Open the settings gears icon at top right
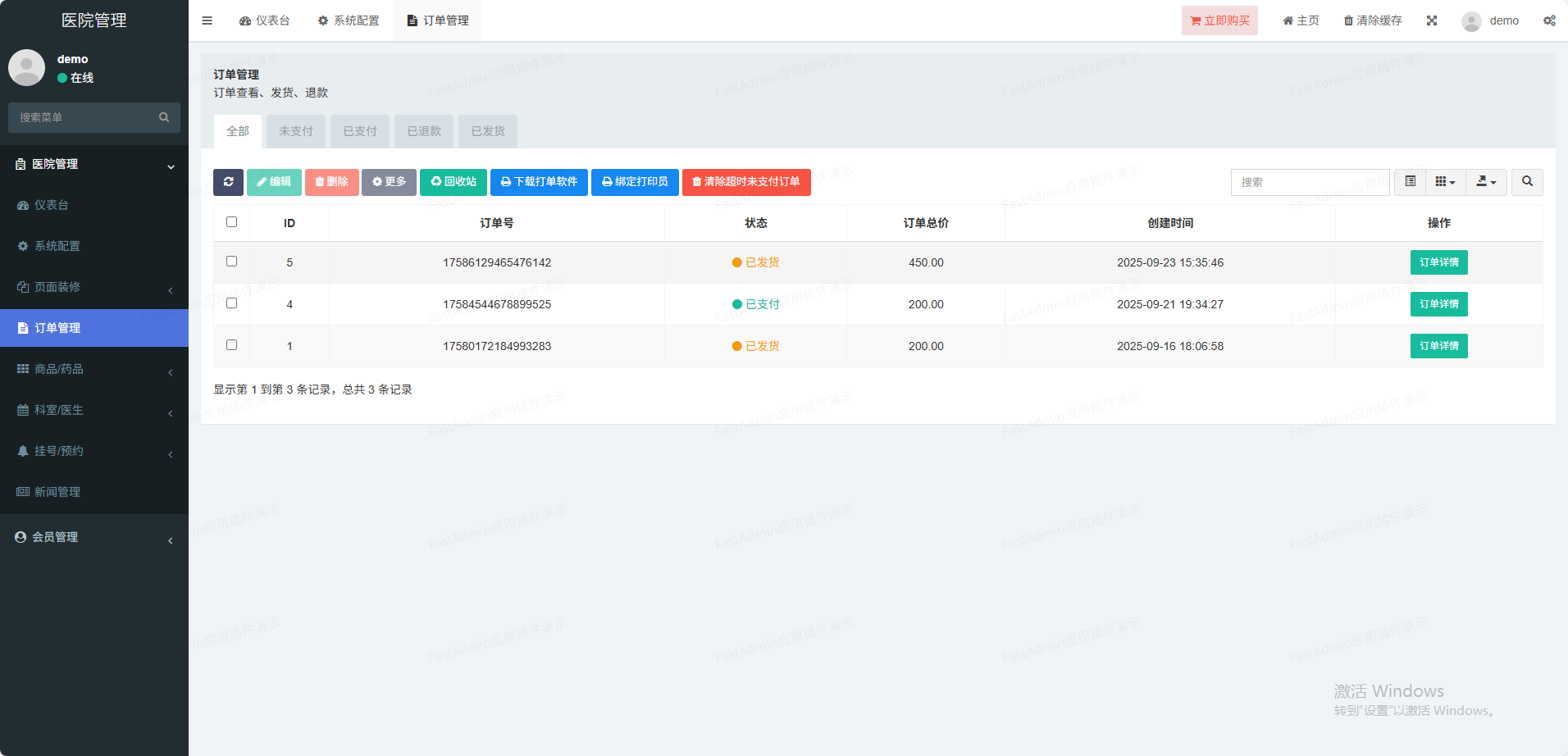 1548,20
